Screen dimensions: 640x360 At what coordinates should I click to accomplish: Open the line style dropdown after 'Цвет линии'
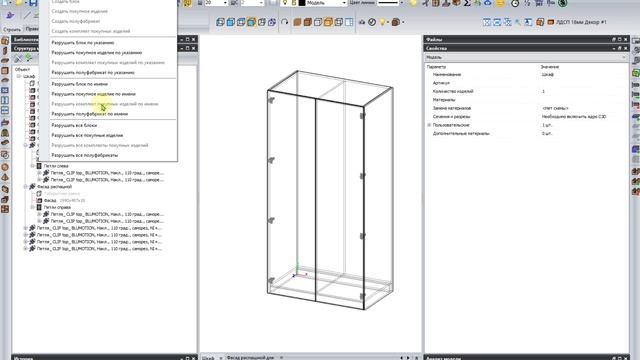click(401, 3)
